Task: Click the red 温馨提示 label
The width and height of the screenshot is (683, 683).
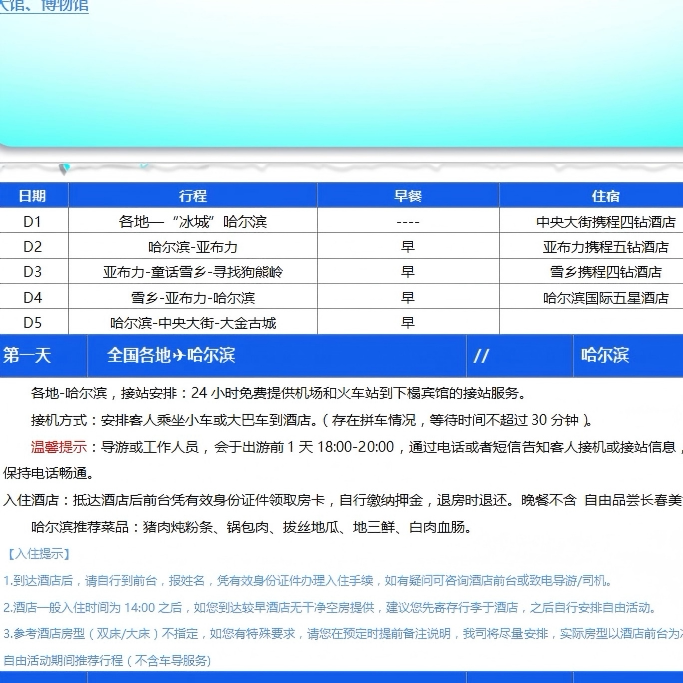Action: (60, 447)
